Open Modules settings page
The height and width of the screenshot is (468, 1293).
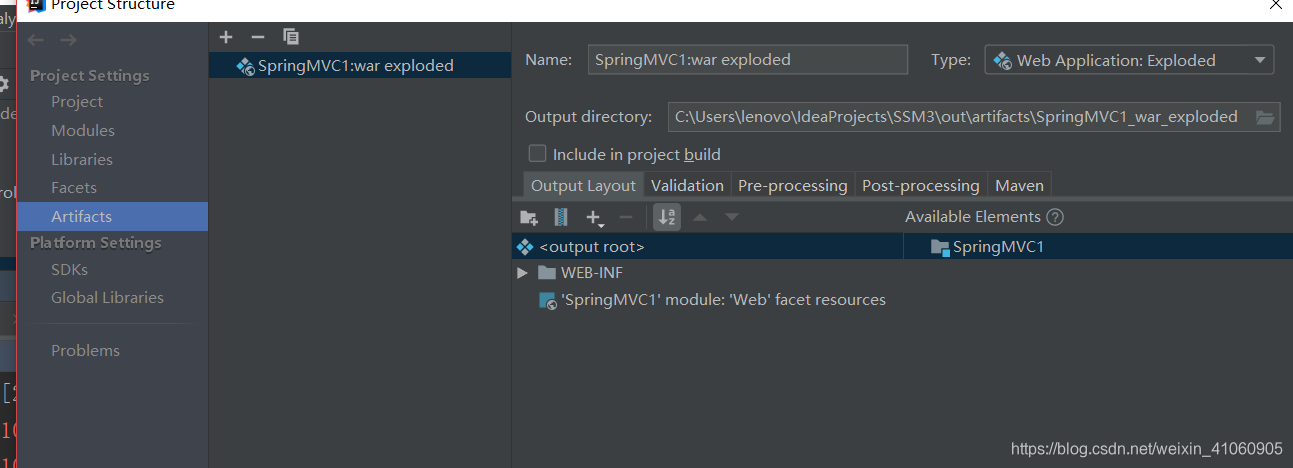click(83, 131)
